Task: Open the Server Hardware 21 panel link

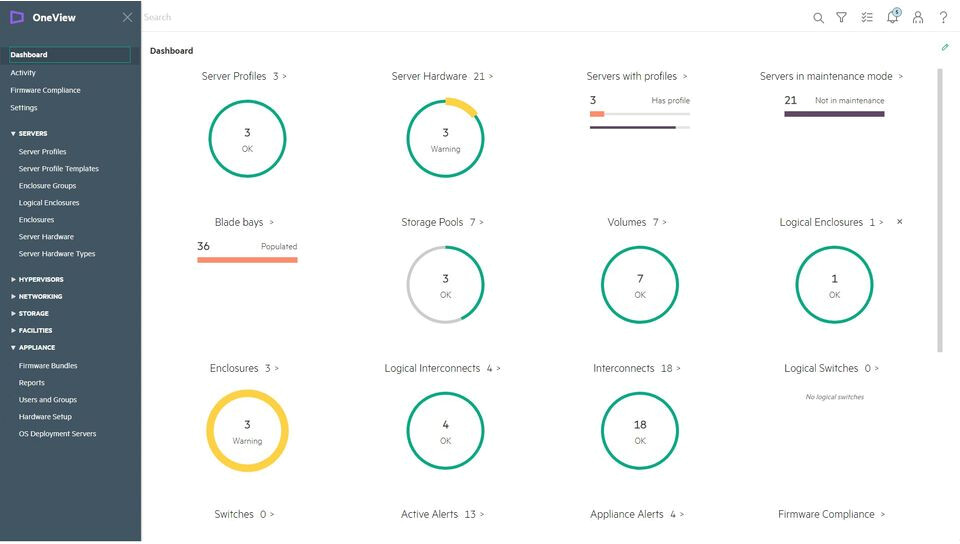Action: click(x=441, y=76)
